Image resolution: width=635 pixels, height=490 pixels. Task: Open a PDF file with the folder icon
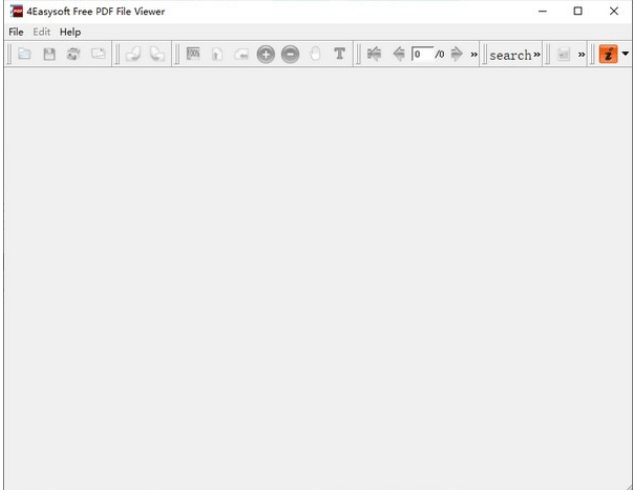pyautogui.click(x=25, y=54)
